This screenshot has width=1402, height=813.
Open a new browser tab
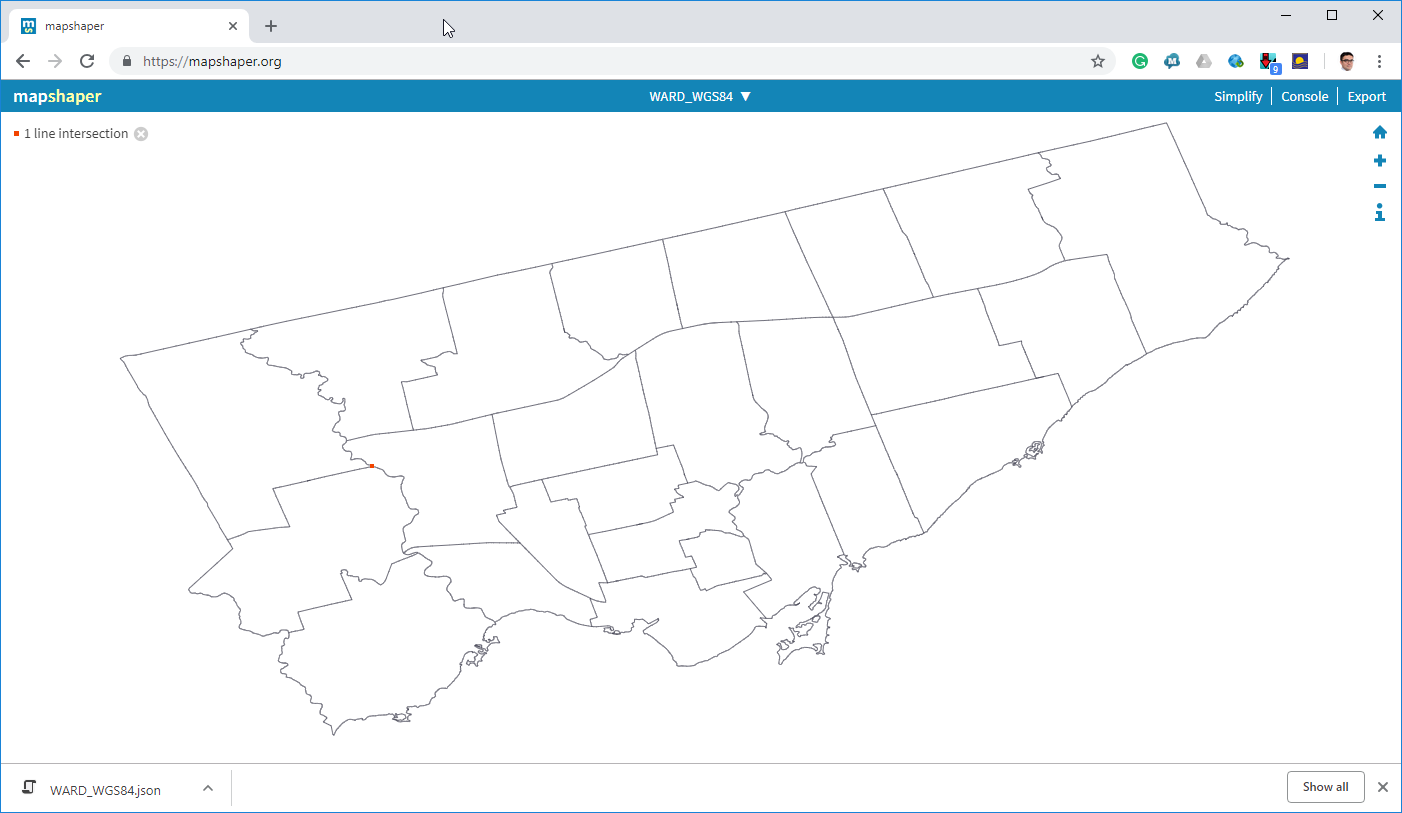click(271, 26)
